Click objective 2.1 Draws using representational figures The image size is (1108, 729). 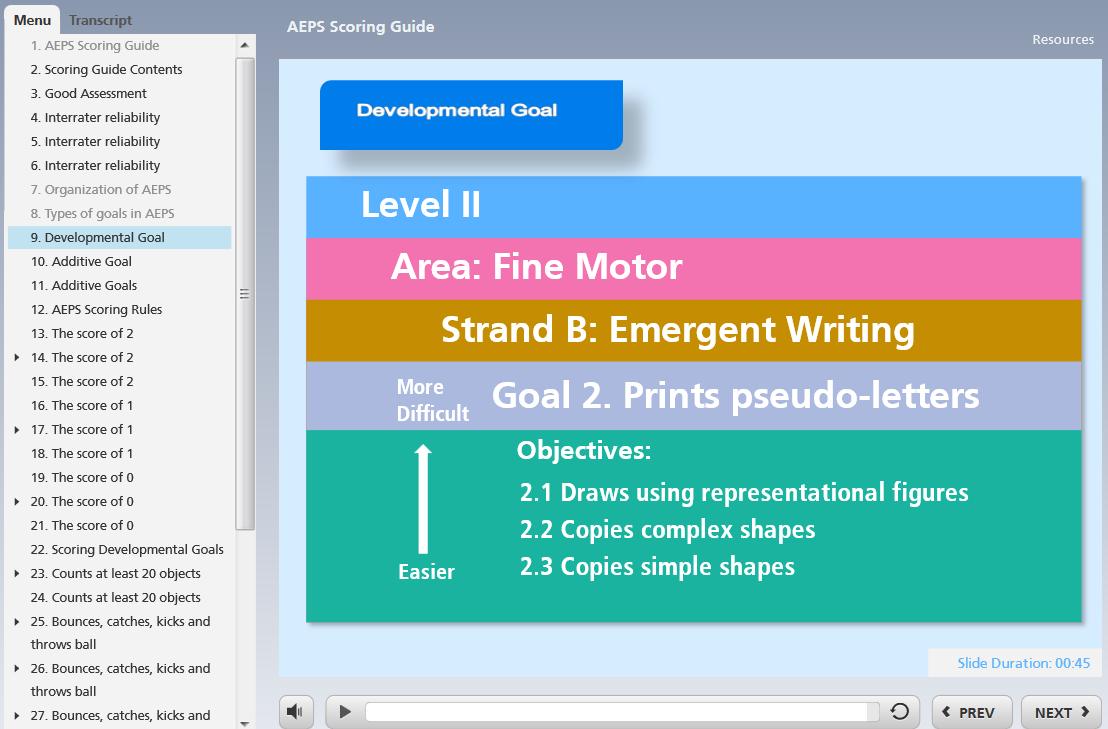click(x=744, y=492)
